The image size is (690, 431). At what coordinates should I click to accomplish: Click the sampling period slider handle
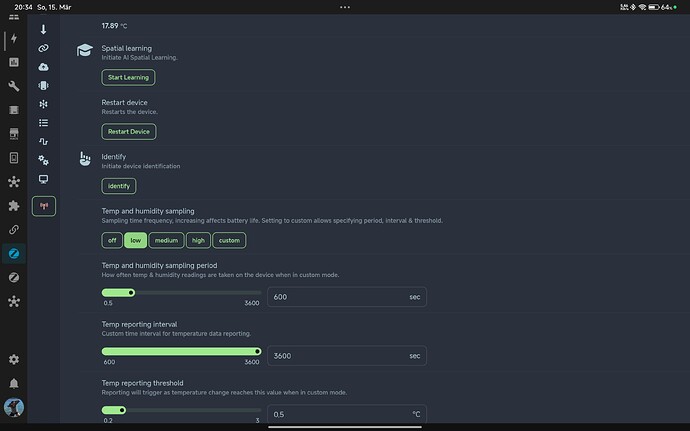[131, 293]
